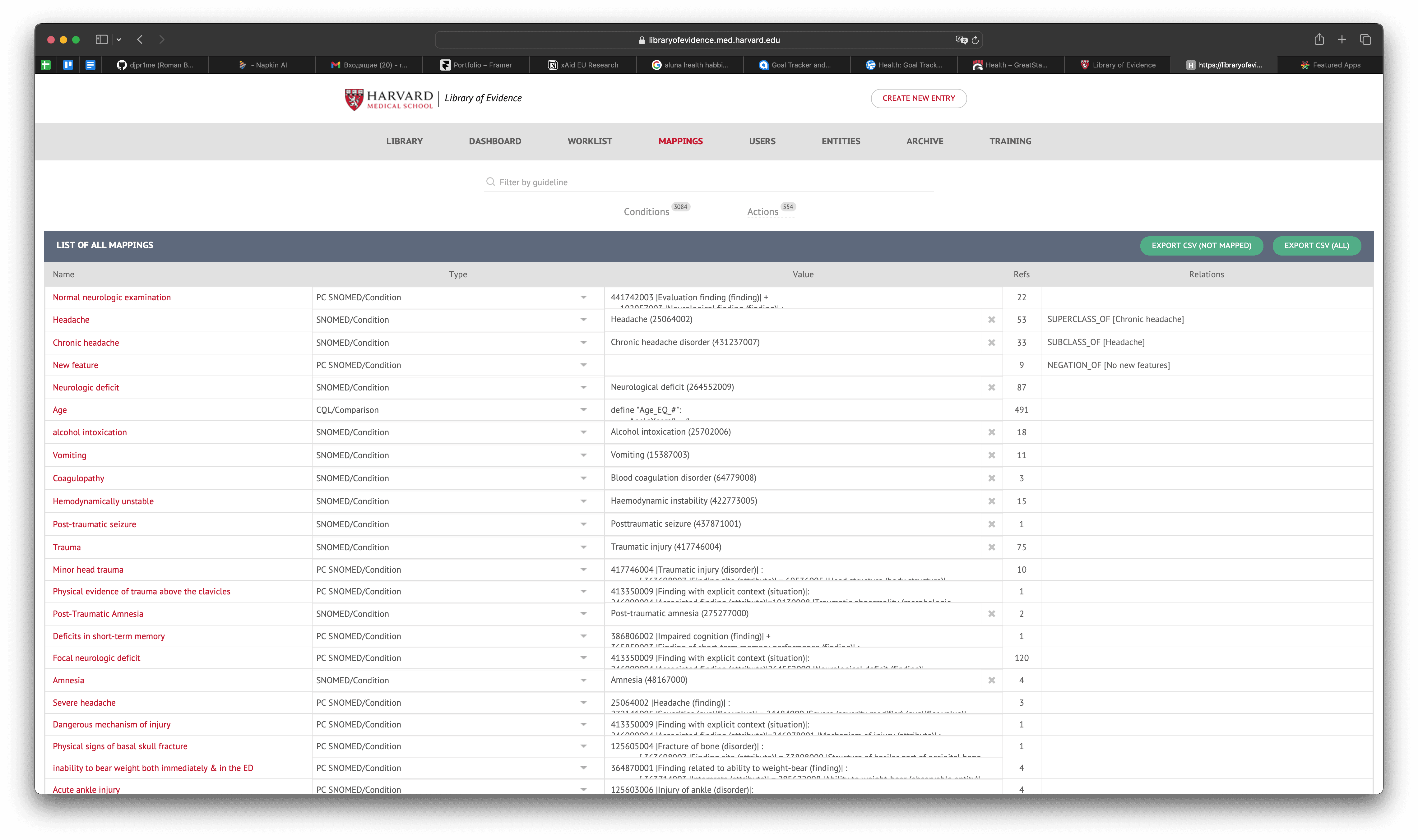1418x840 pixels.
Task: Open the Hemodynamically unstable mapping link
Action: tap(103, 501)
